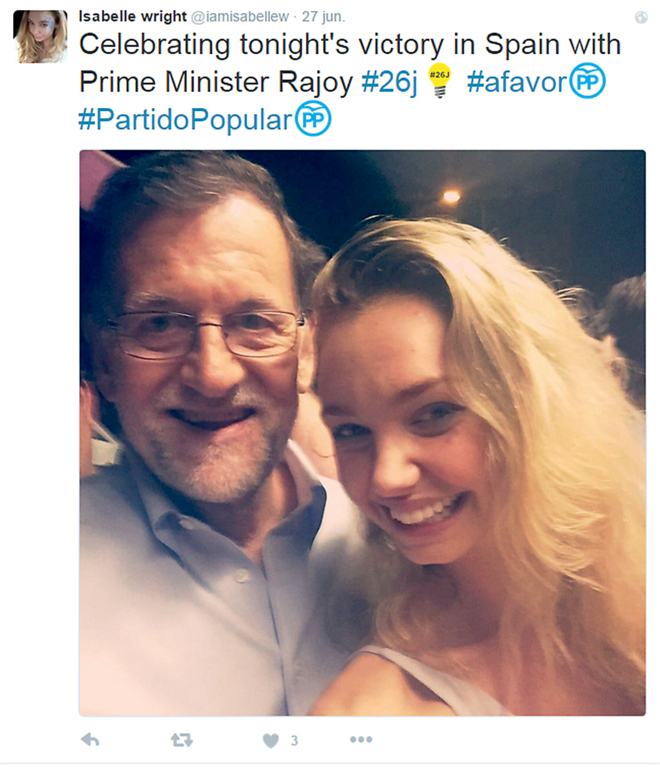Reply to Isabelle wright's tweet
Screen dimensions: 660x767
(x=90, y=740)
